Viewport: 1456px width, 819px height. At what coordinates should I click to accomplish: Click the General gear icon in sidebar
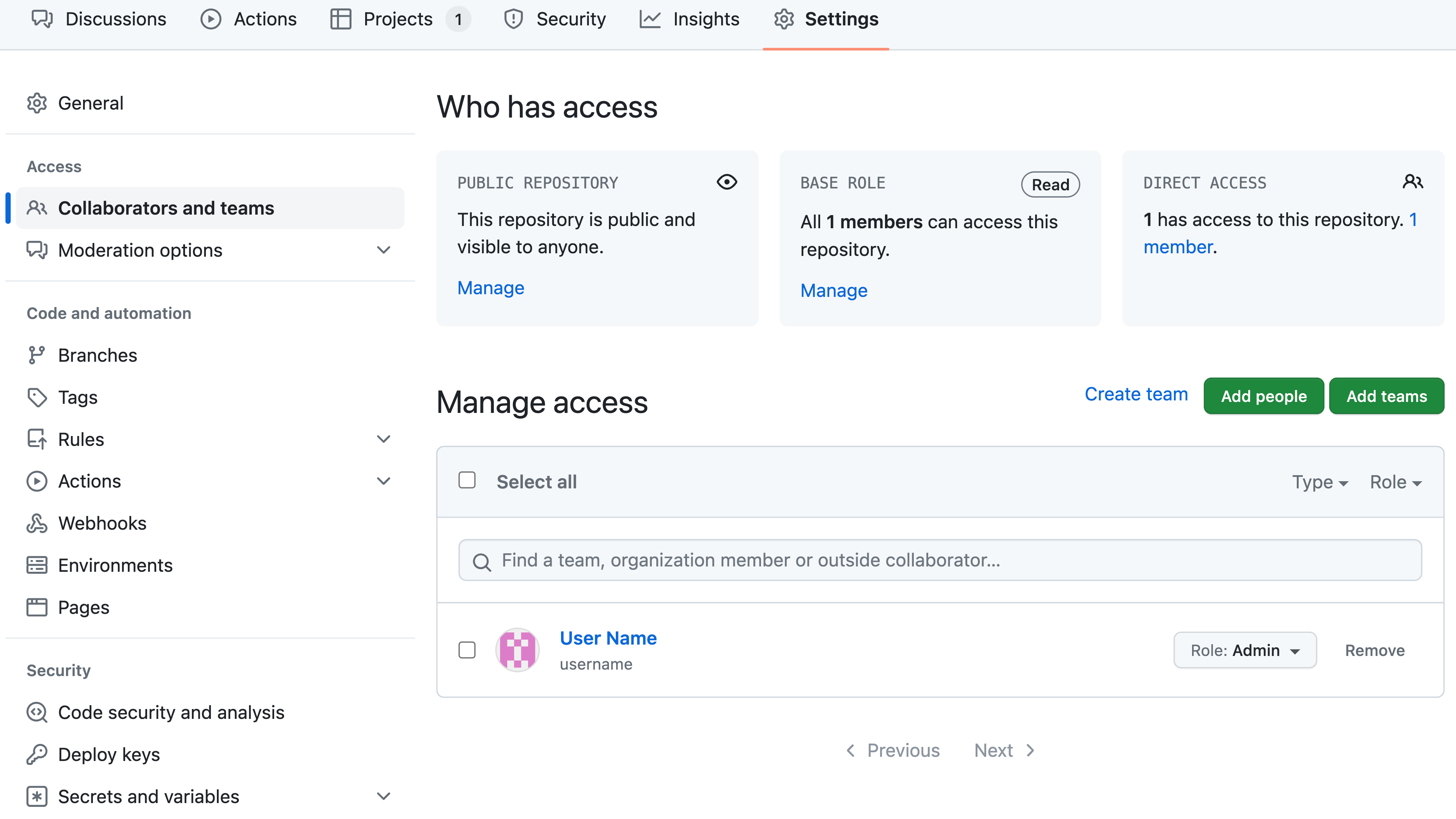[x=37, y=103]
